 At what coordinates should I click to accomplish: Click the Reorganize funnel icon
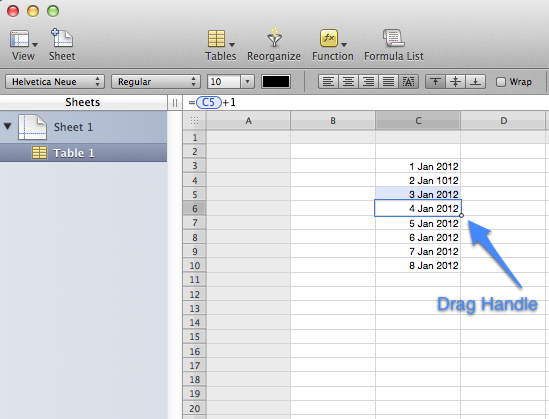pos(274,38)
